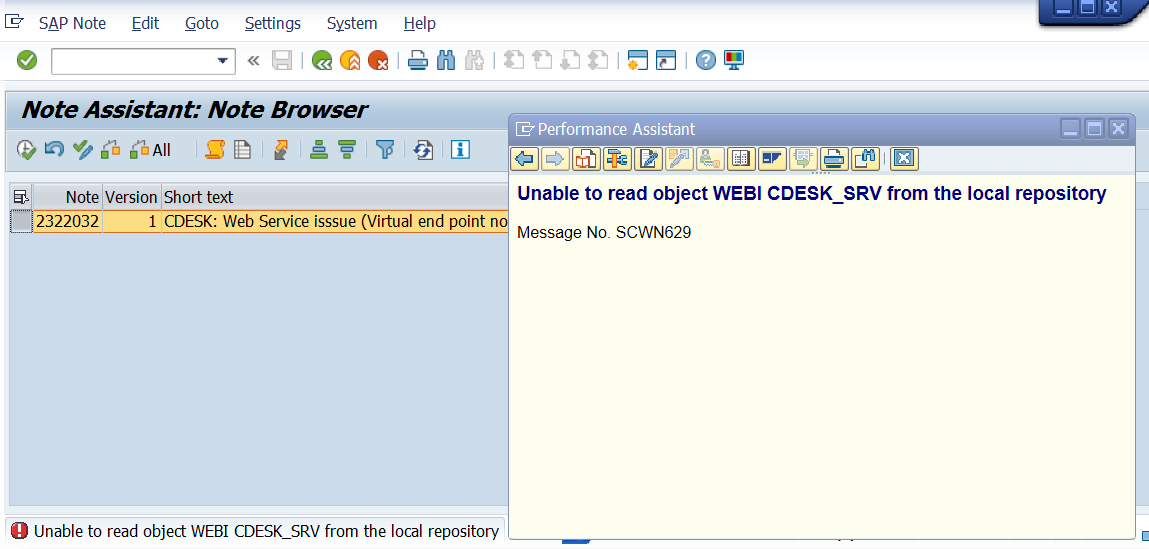Click the Performance Assistant Find binoculars icon

click(865, 158)
